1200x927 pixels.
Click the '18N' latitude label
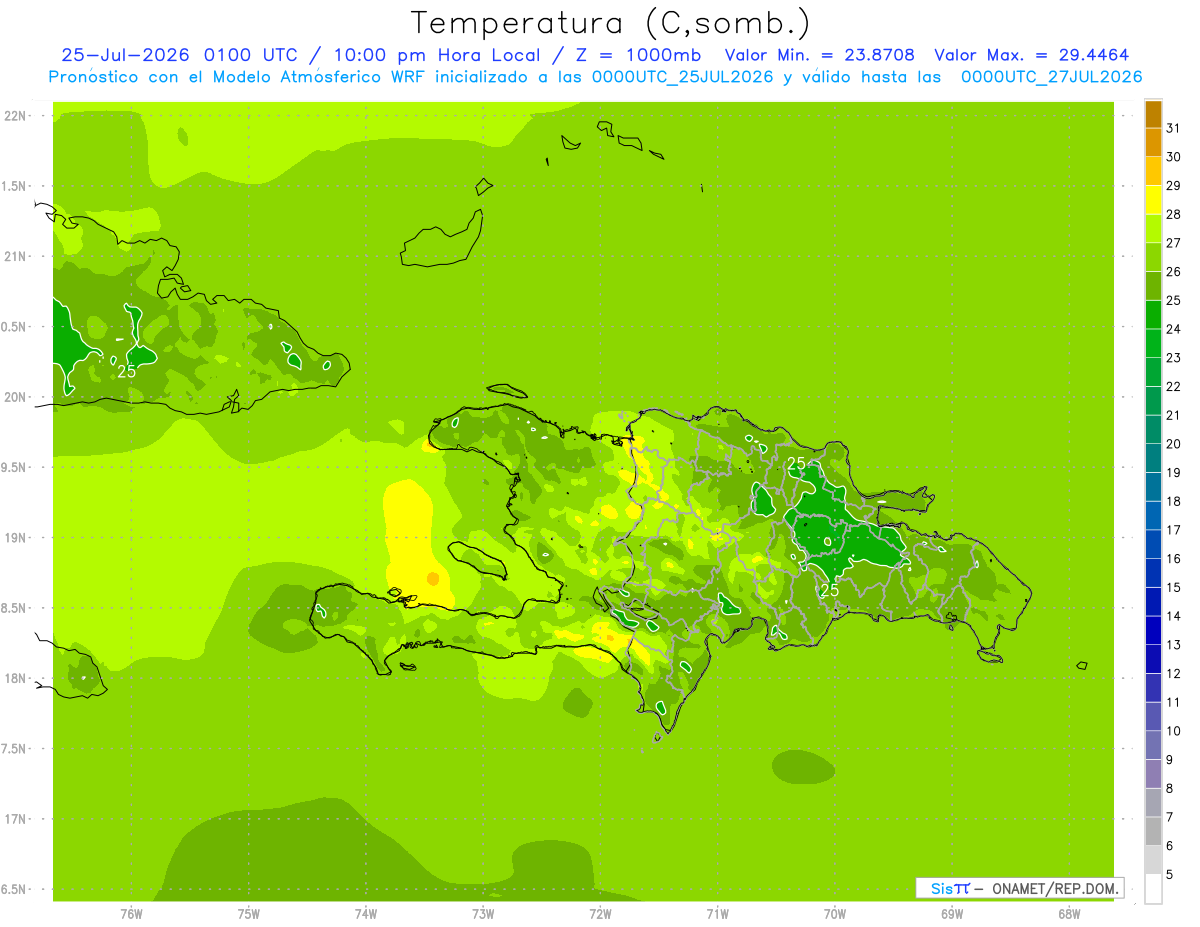click(x=16, y=678)
